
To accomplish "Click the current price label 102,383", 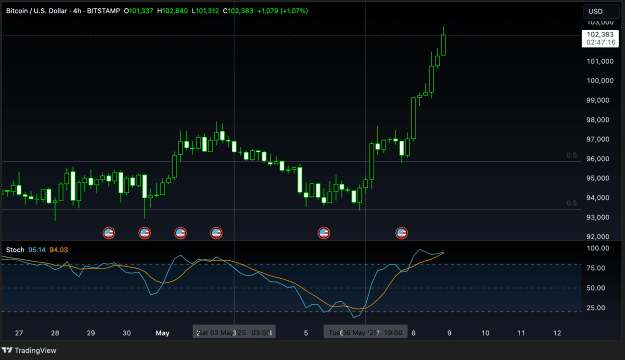I will 600,35.
